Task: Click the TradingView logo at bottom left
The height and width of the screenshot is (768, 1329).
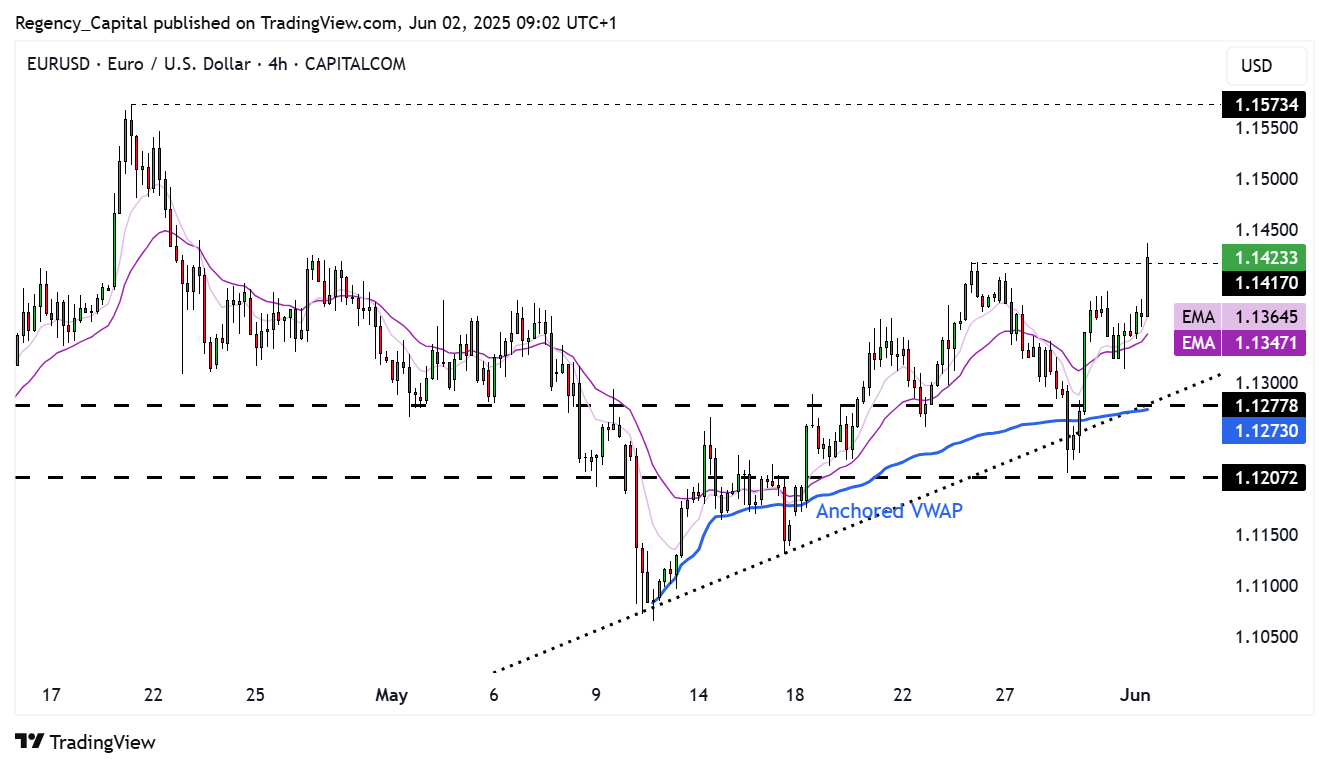Action: click(87, 742)
